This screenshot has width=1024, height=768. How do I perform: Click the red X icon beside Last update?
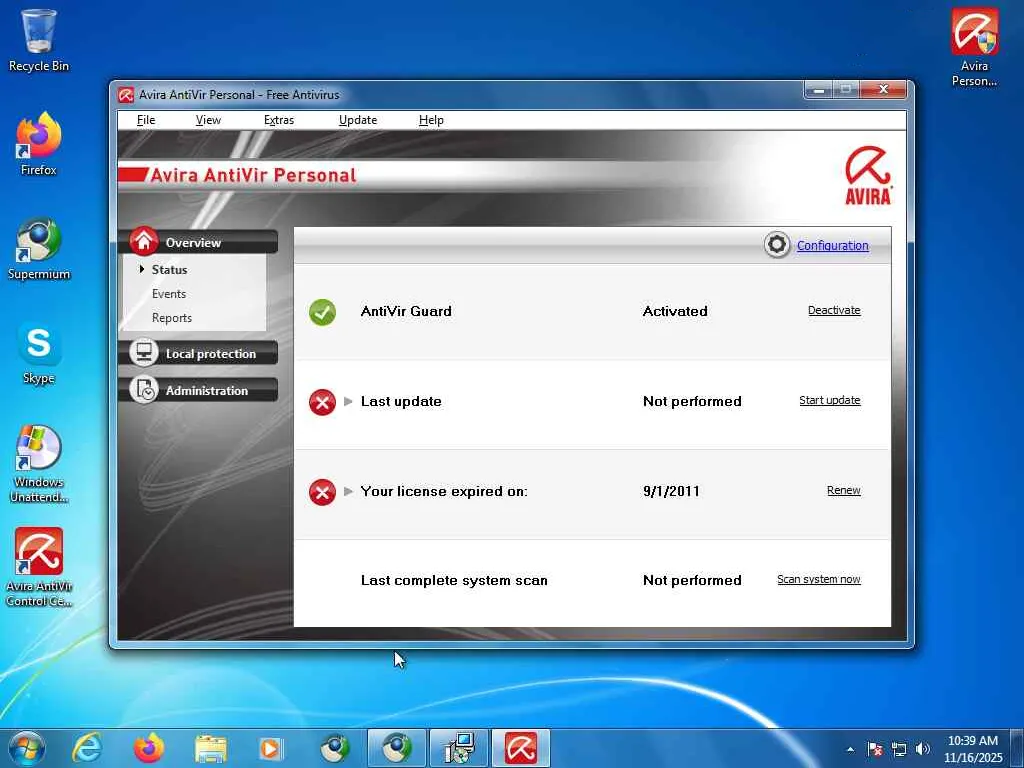point(323,402)
